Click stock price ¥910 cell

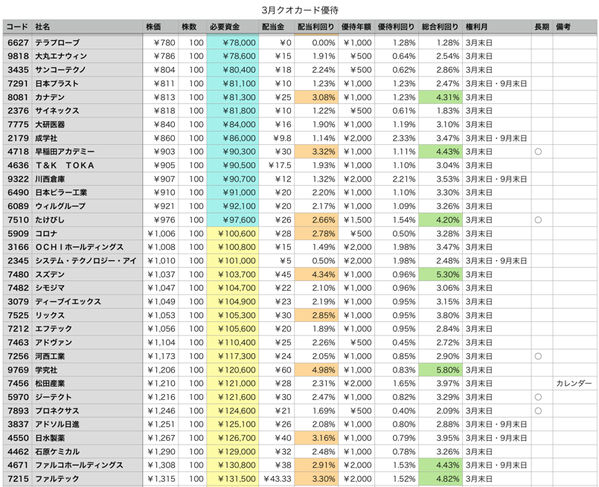(160, 193)
